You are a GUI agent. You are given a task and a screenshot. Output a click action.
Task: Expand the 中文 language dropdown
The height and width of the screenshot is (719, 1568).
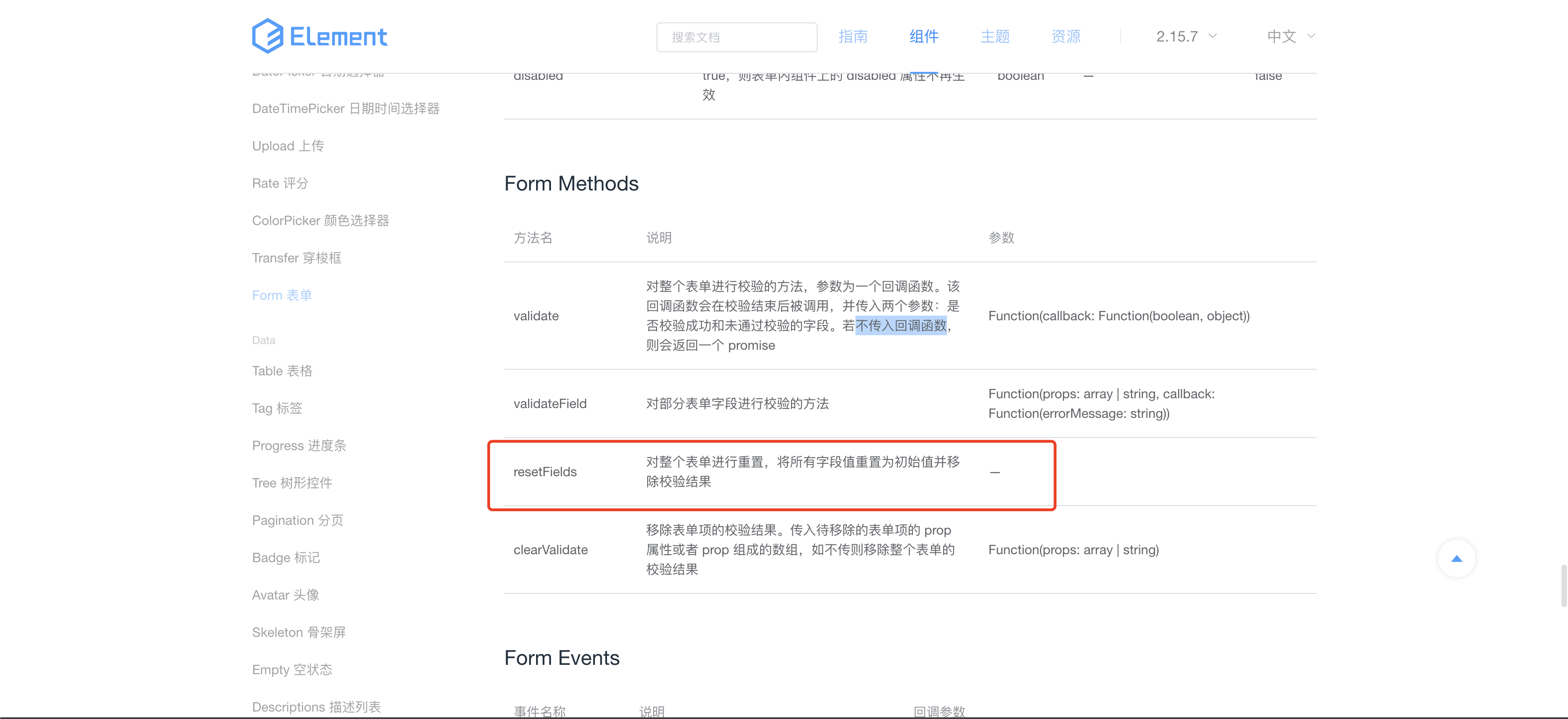(x=1291, y=36)
